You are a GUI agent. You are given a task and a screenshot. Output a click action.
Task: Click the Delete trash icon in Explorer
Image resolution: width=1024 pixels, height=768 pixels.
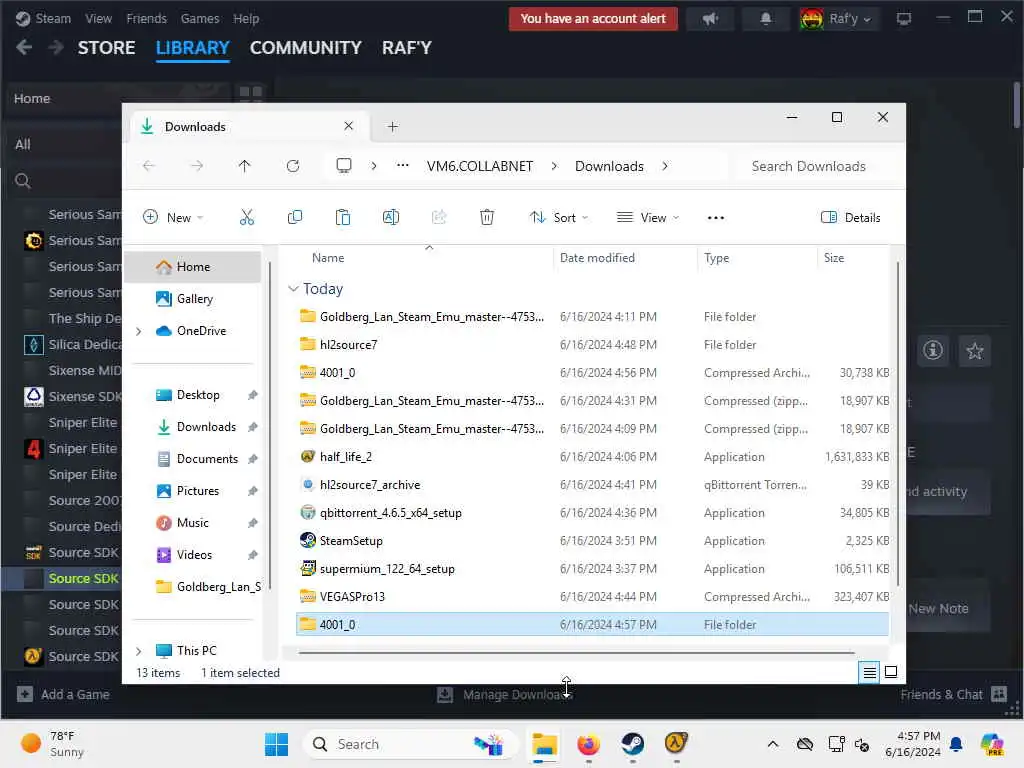[x=487, y=217]
